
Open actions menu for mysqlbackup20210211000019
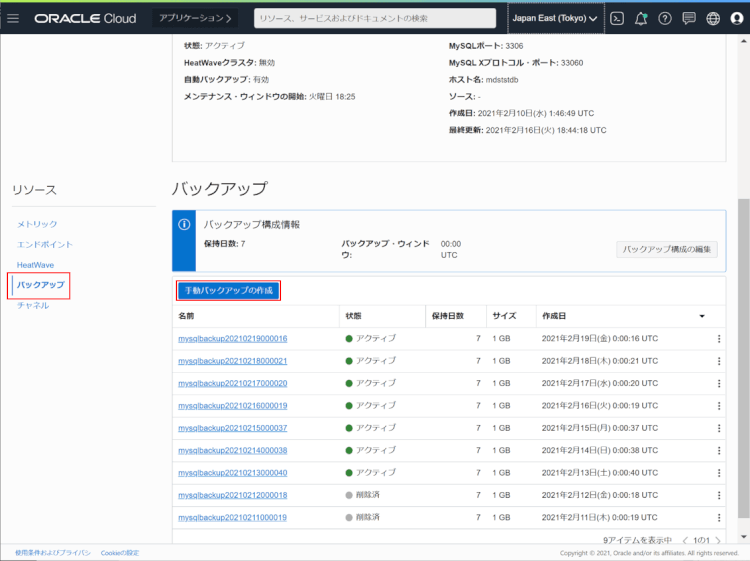[718, 517]
